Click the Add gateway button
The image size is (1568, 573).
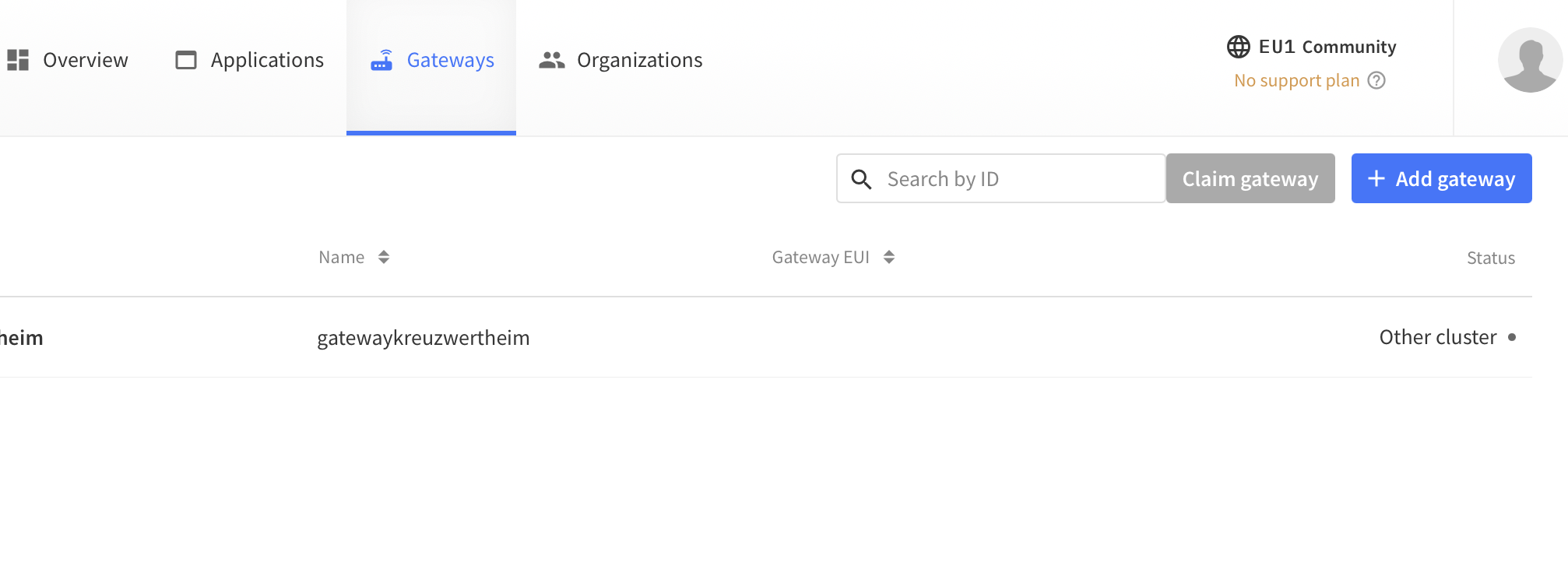(1442, 178)
